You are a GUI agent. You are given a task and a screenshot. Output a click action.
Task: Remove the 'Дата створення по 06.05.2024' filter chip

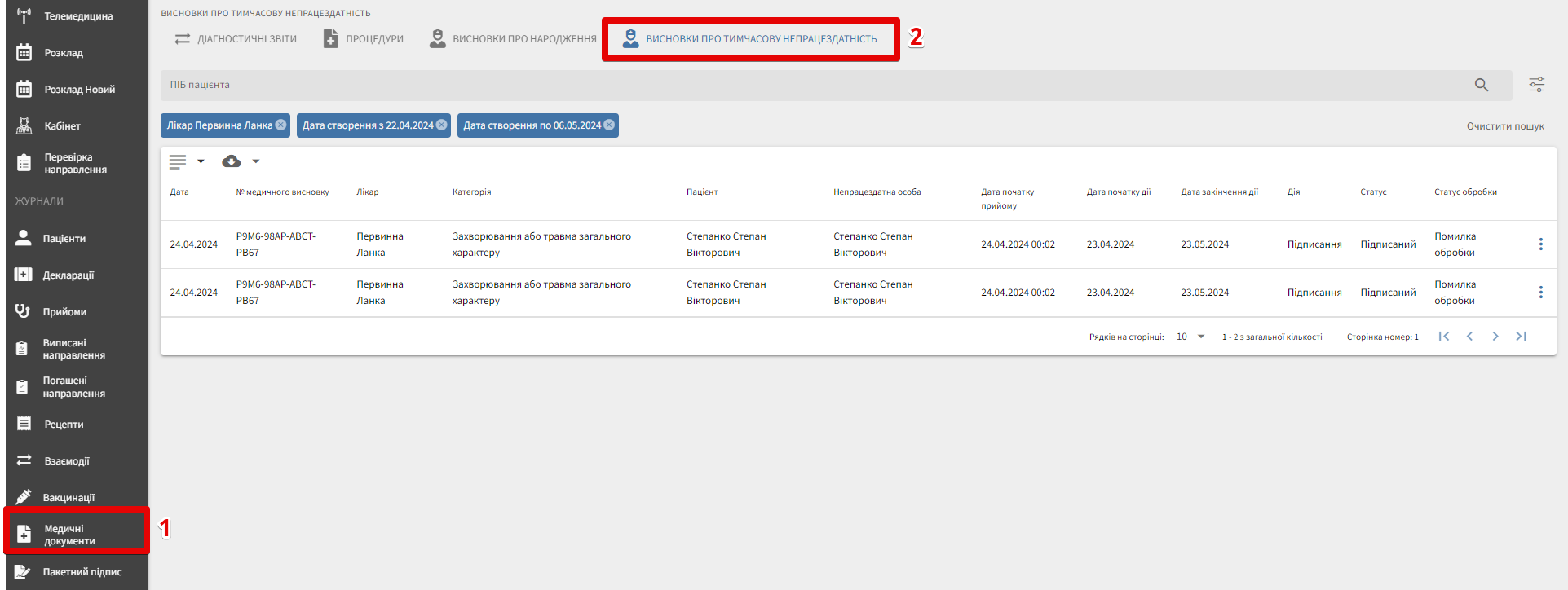pyautogui.click(x=609, y=125)
